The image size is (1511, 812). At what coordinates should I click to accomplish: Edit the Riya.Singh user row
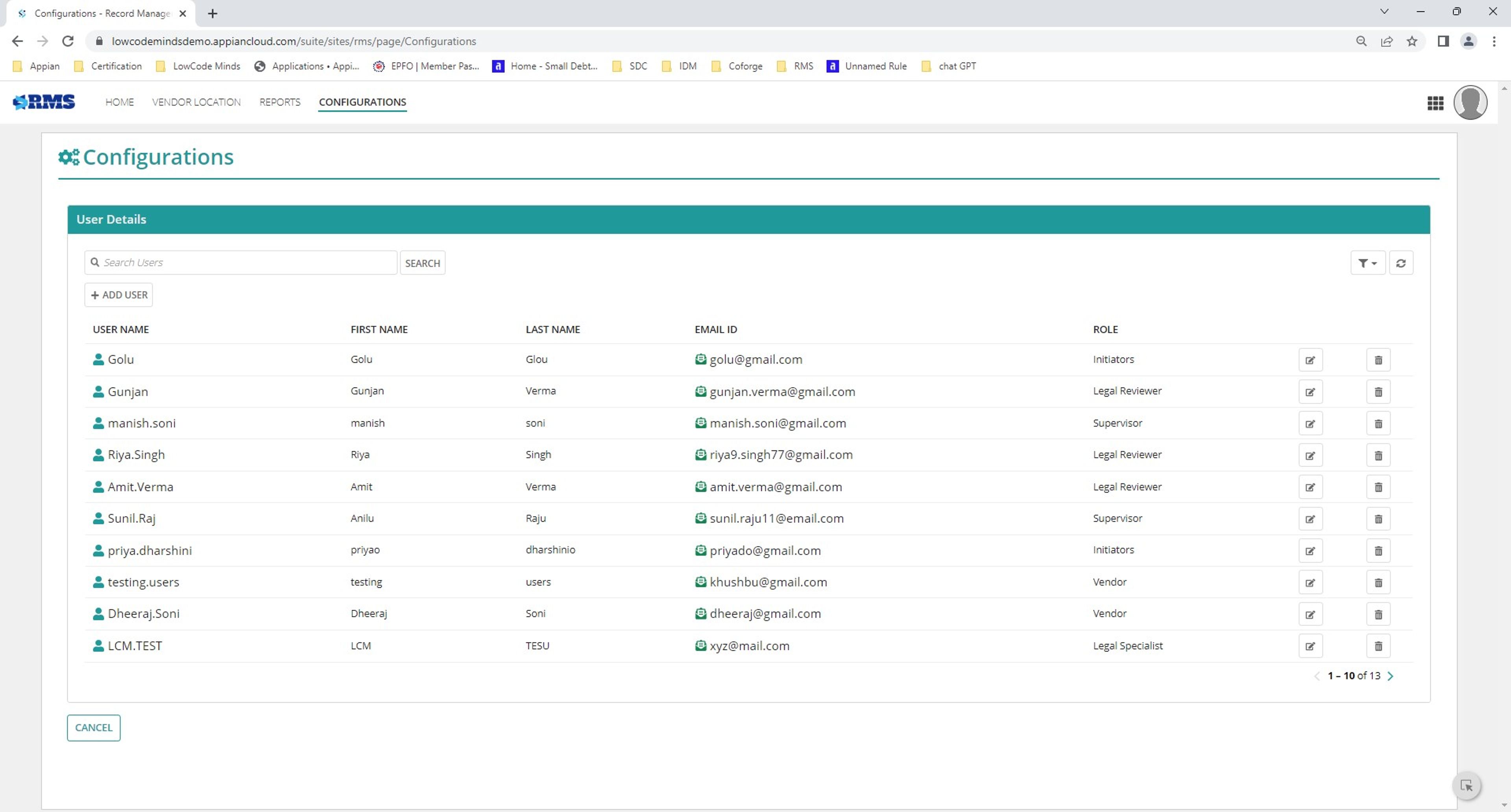[1310, 456]
